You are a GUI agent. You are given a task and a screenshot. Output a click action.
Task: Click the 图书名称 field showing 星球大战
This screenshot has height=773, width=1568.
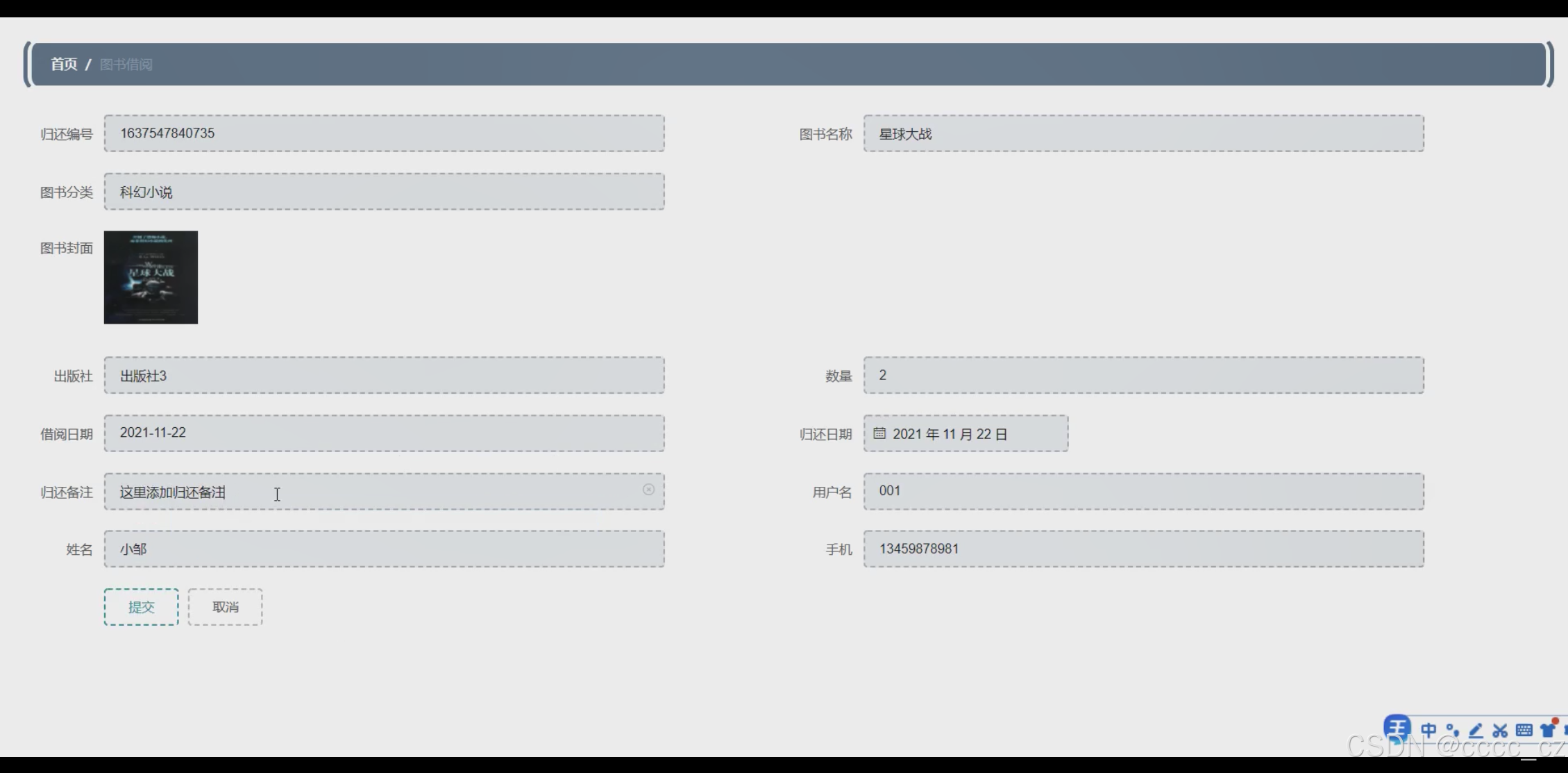tap(1143, 133)
